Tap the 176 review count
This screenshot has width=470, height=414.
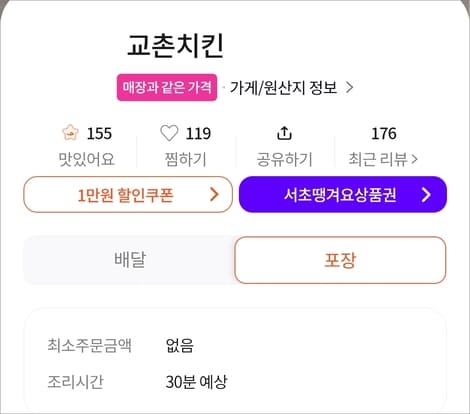pyautogui.click(x=384, y=134)
